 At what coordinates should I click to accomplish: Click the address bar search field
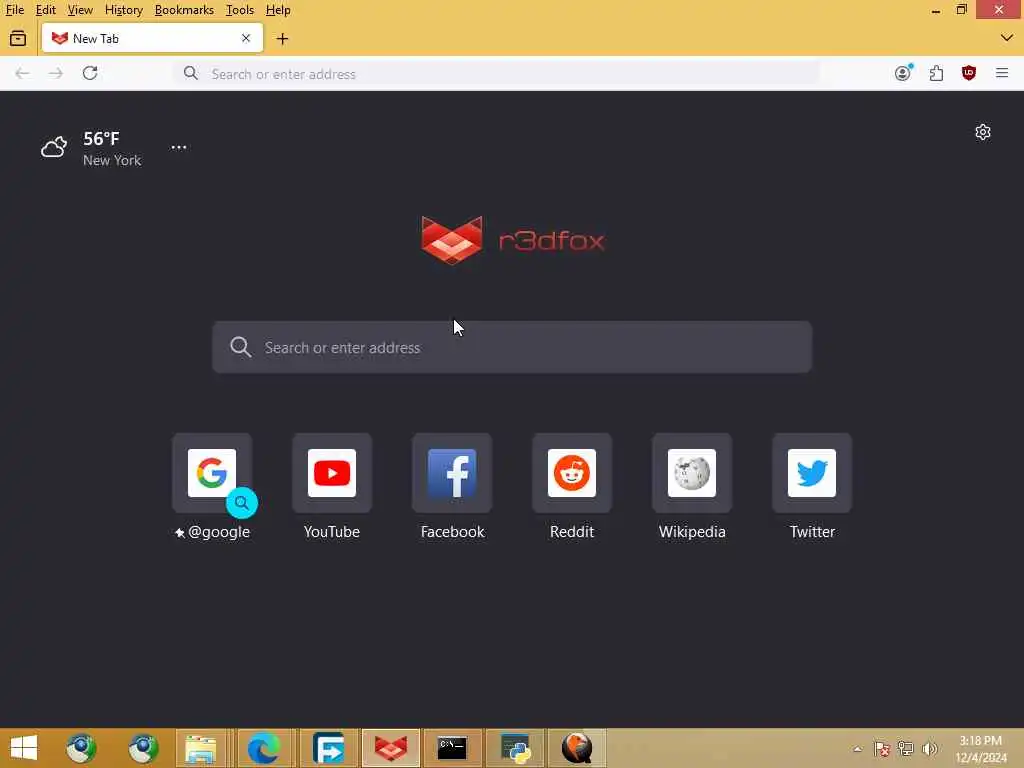pyautogui.click(x=496, y=74)
